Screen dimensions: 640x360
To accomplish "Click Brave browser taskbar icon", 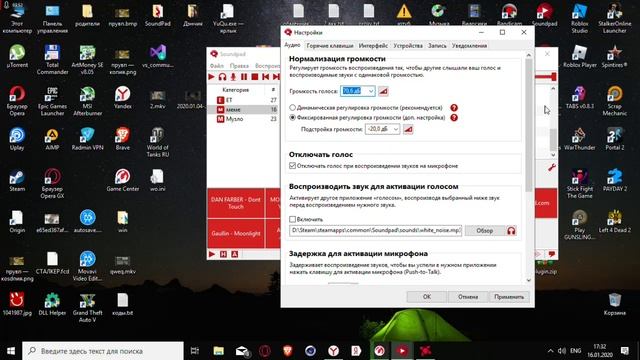I will coord(287,351).
